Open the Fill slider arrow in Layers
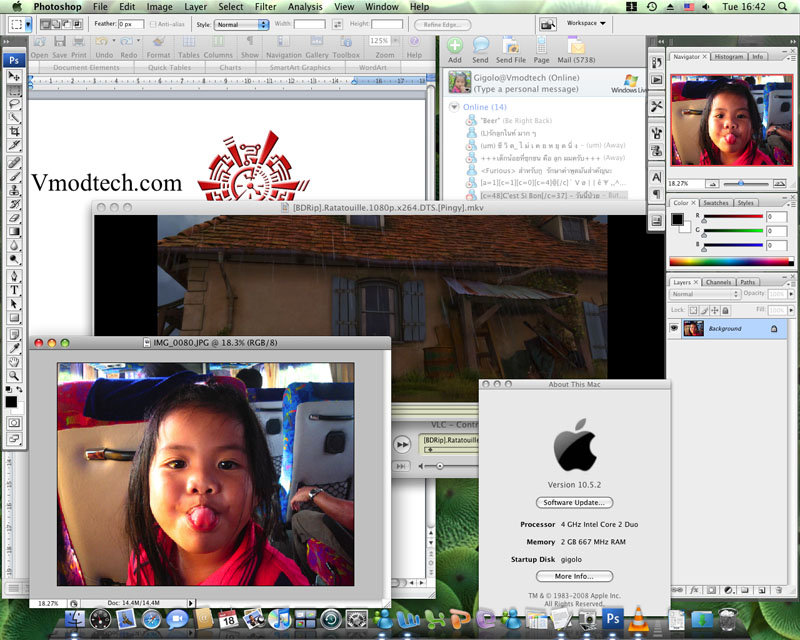Screen dimensions: 800x640 [791, 310]
